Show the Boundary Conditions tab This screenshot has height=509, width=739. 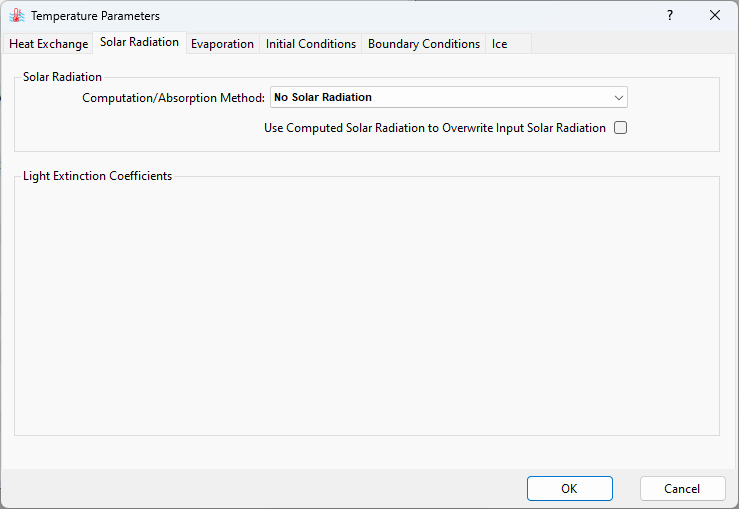424,44
